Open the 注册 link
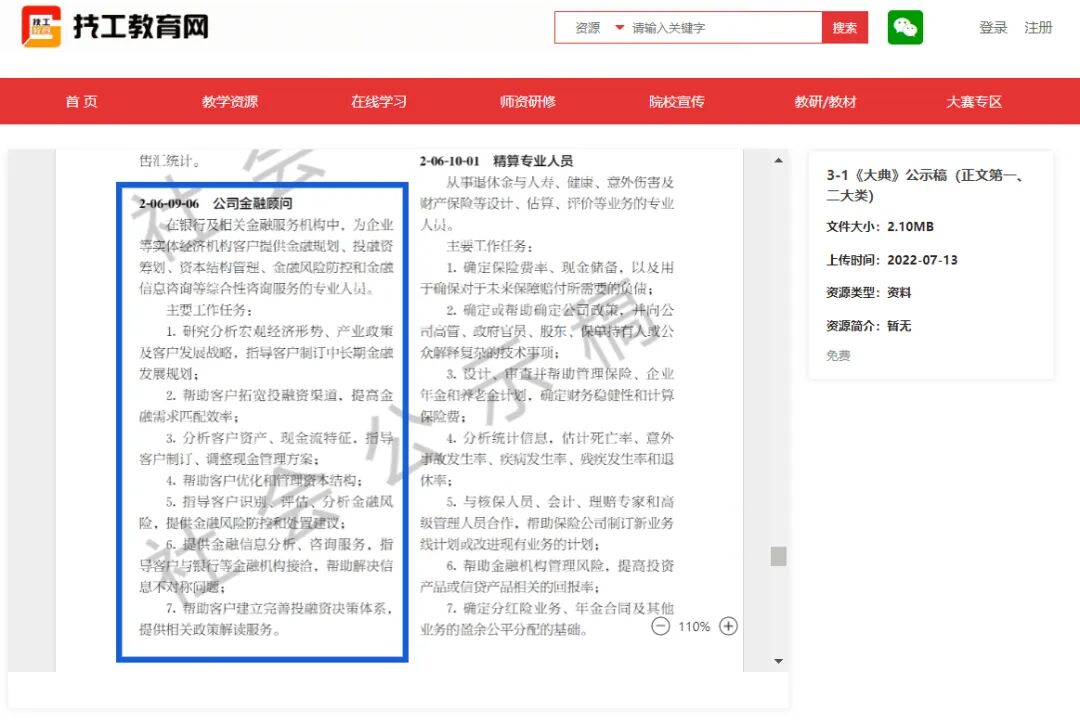 coord(1038,28)
